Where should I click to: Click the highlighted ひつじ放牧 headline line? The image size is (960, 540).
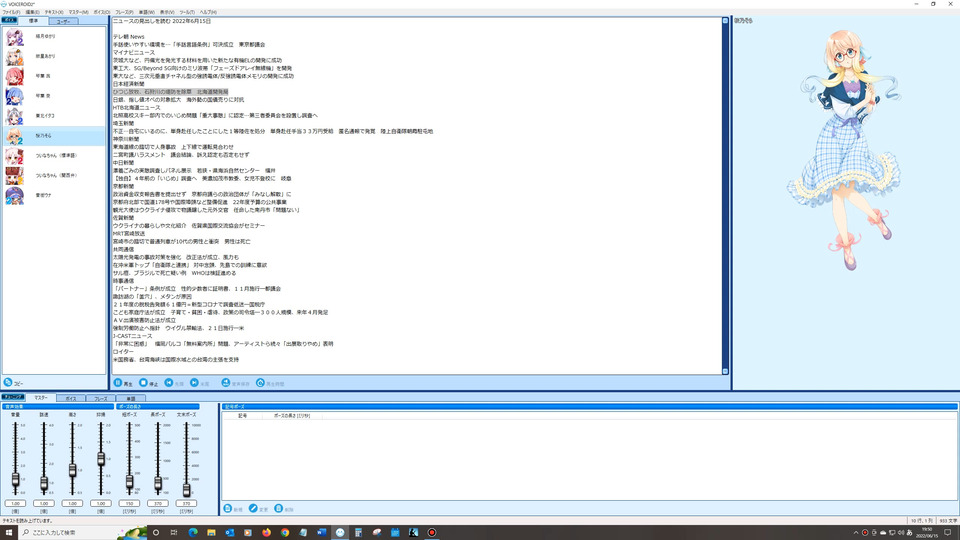pyautogui.click(x=170, y=92)
